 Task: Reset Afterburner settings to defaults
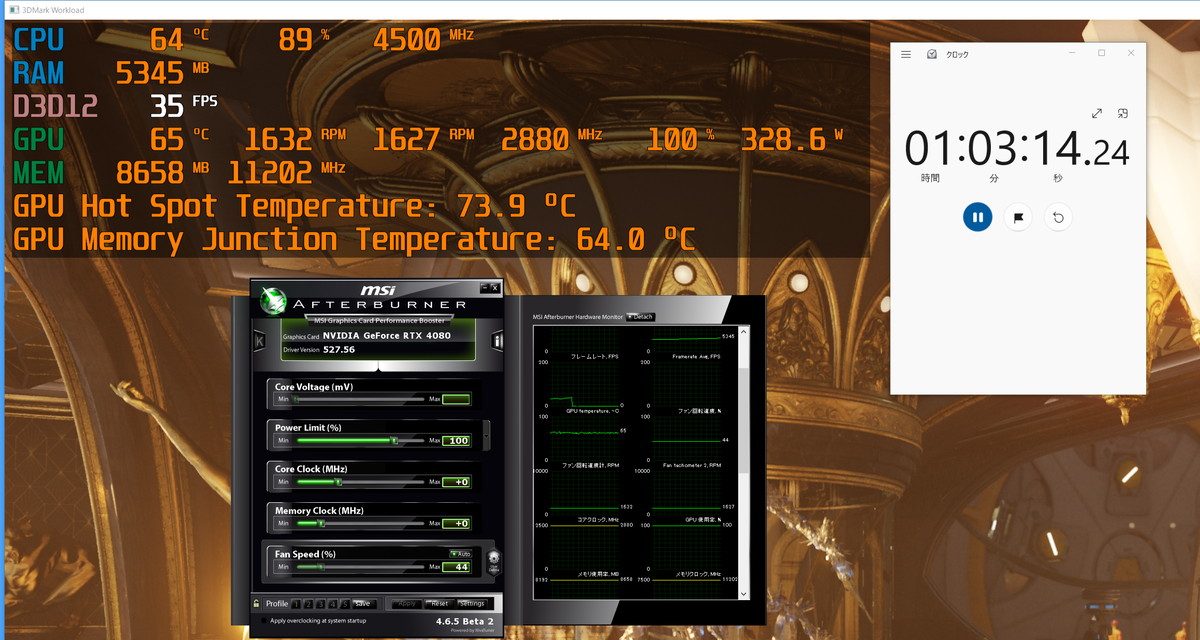tap(439, 604)
